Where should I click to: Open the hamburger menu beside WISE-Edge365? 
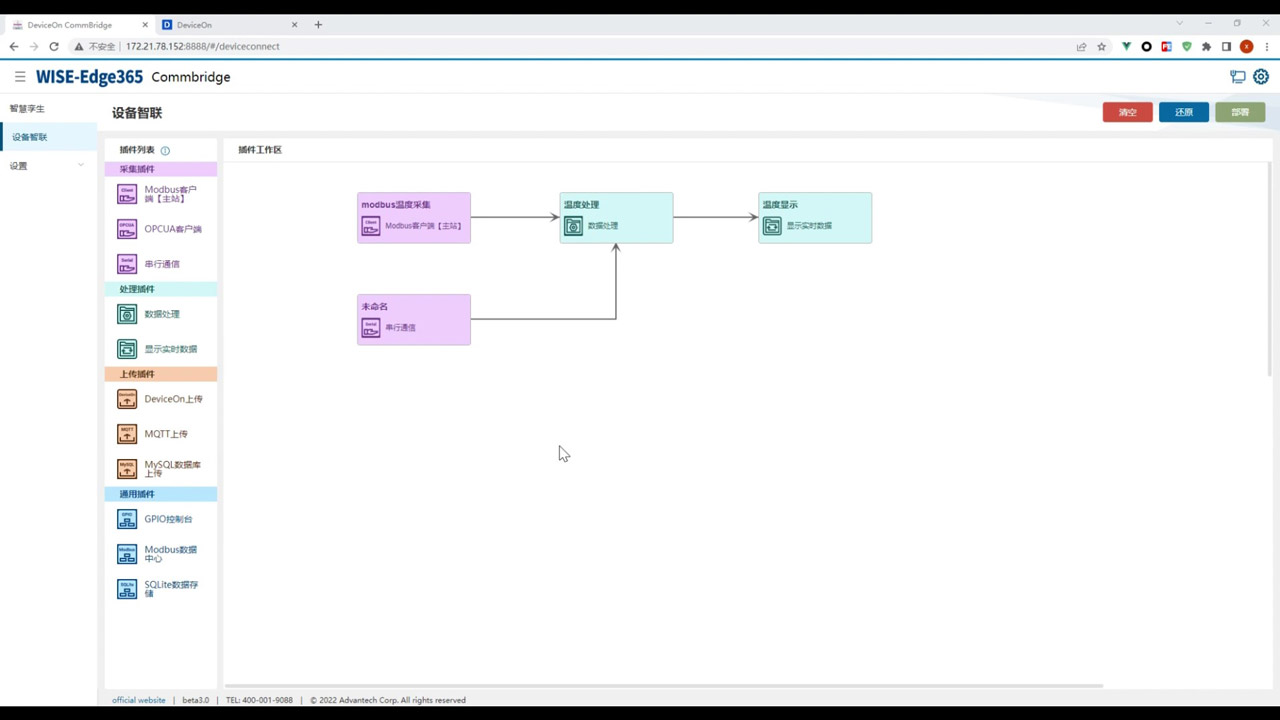point(20,76)
